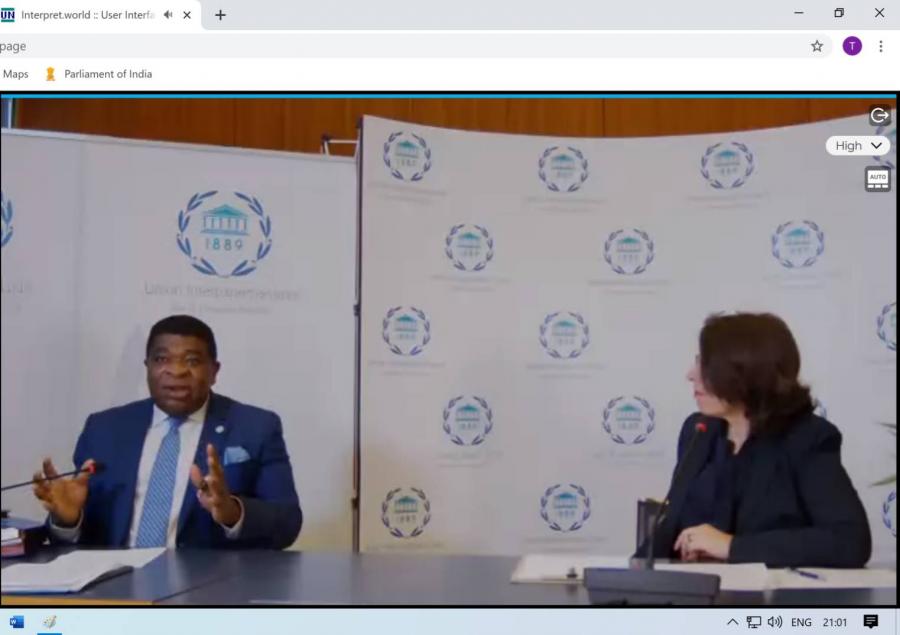
Task: Open Word from the taskbar
Action: 17,622
